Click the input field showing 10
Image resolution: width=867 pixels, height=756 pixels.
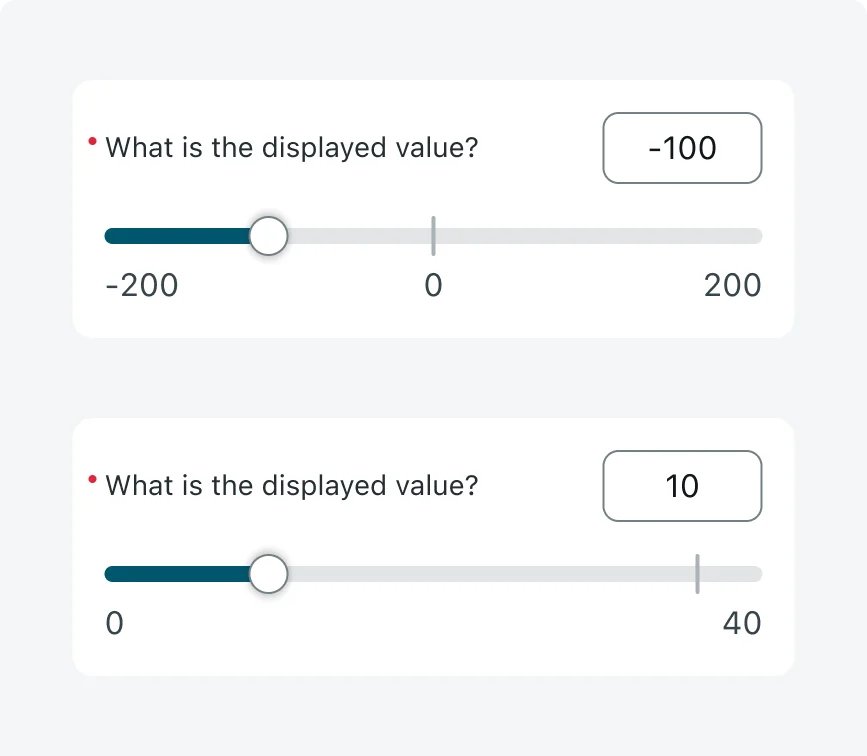point(682,486)
